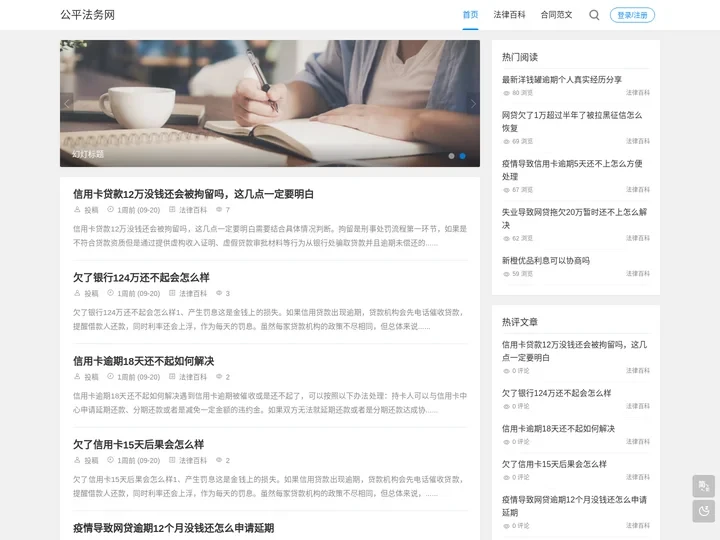Open hot read 疫情导致信用卡逾期5天还不上

572,170
